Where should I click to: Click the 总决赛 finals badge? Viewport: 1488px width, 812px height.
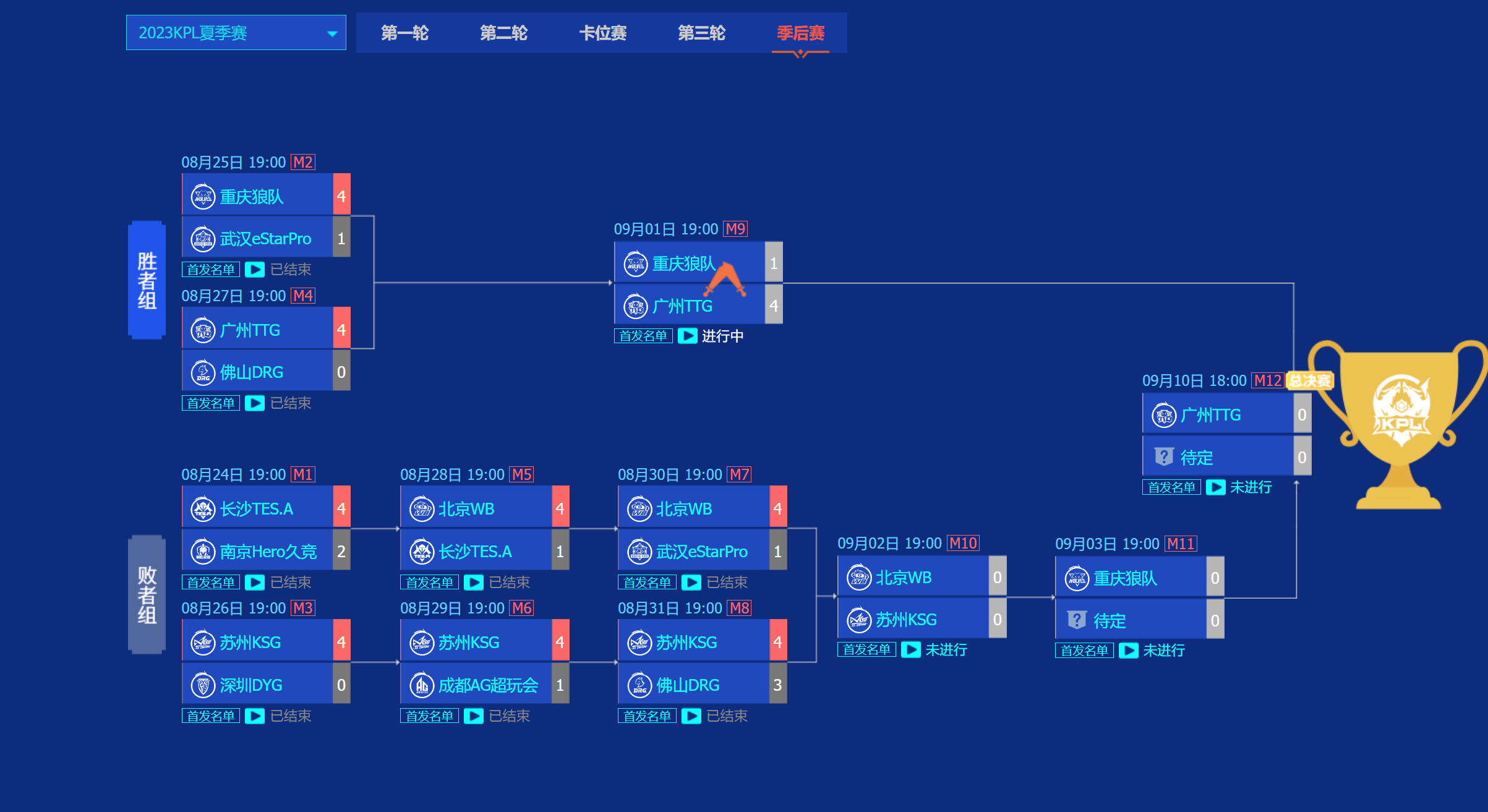pos(1309,381)
